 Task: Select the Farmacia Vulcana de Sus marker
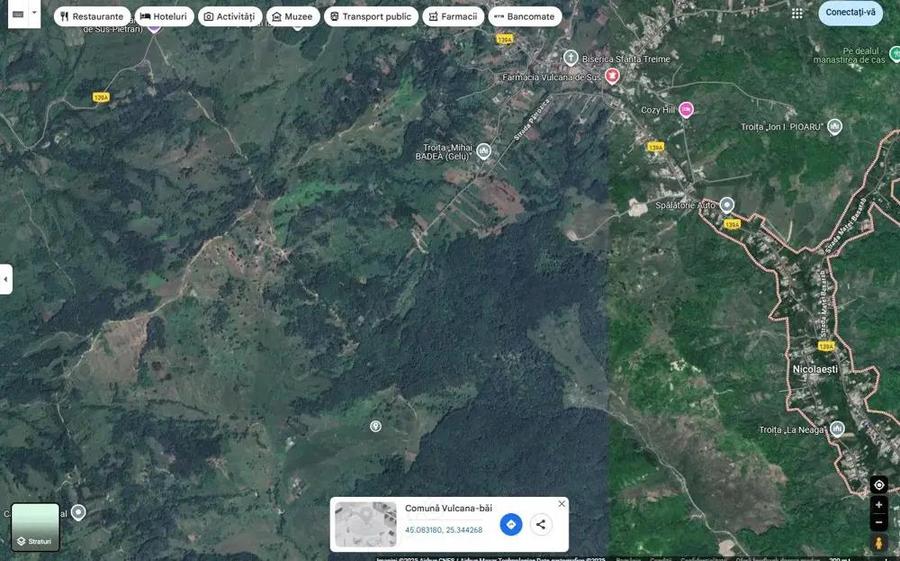[612, 76]
